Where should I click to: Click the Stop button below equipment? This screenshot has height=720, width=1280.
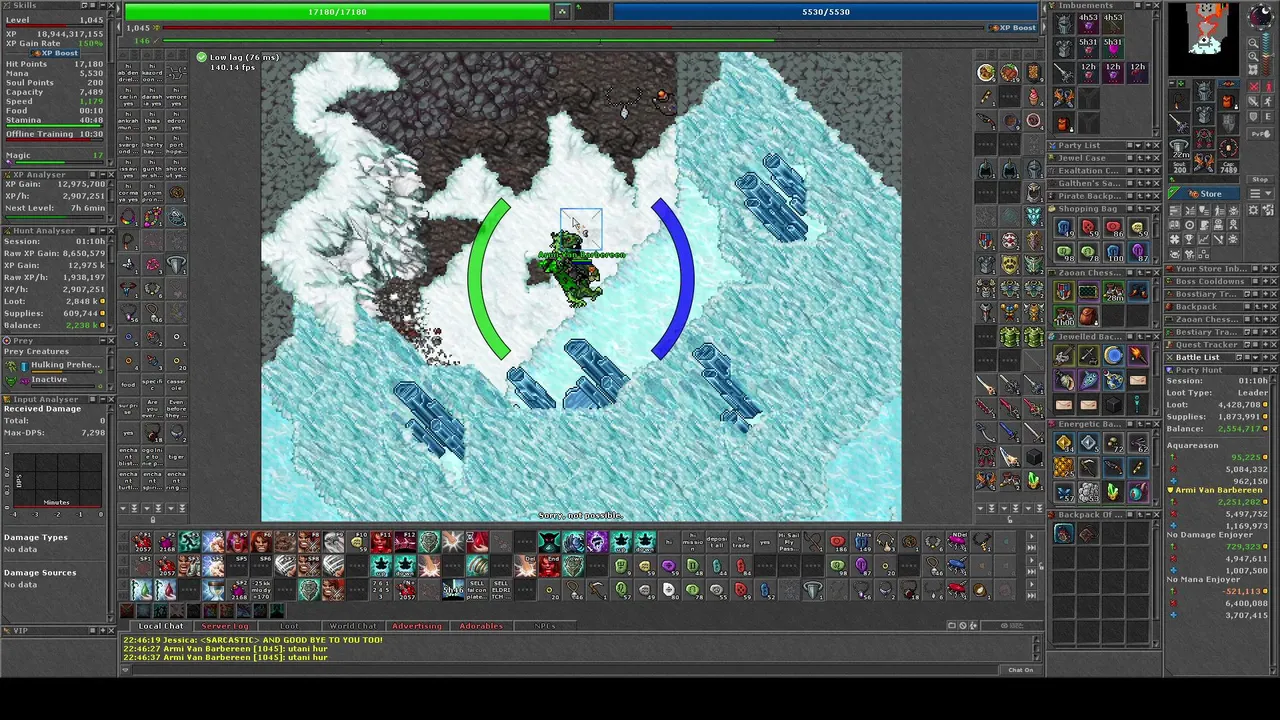coord(1260,179)
